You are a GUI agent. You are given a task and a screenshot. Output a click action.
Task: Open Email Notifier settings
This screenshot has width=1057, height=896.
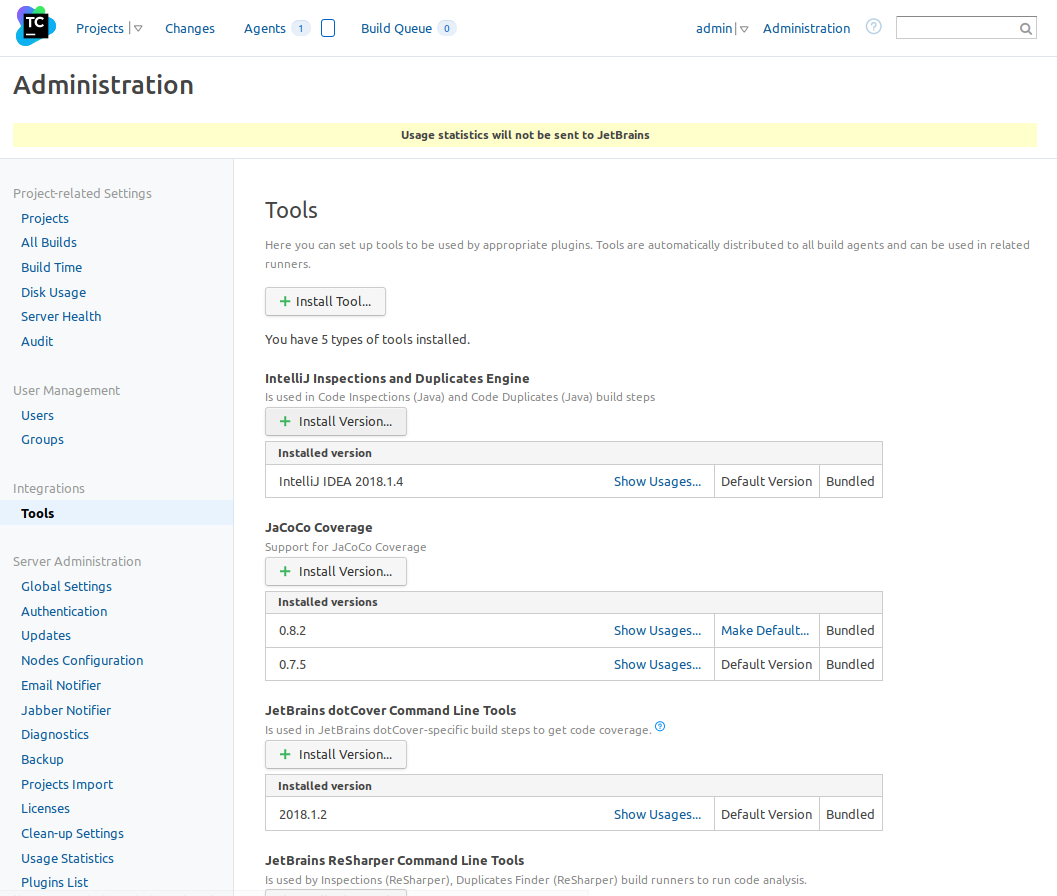pyautogui.click(x=61, y=685)
